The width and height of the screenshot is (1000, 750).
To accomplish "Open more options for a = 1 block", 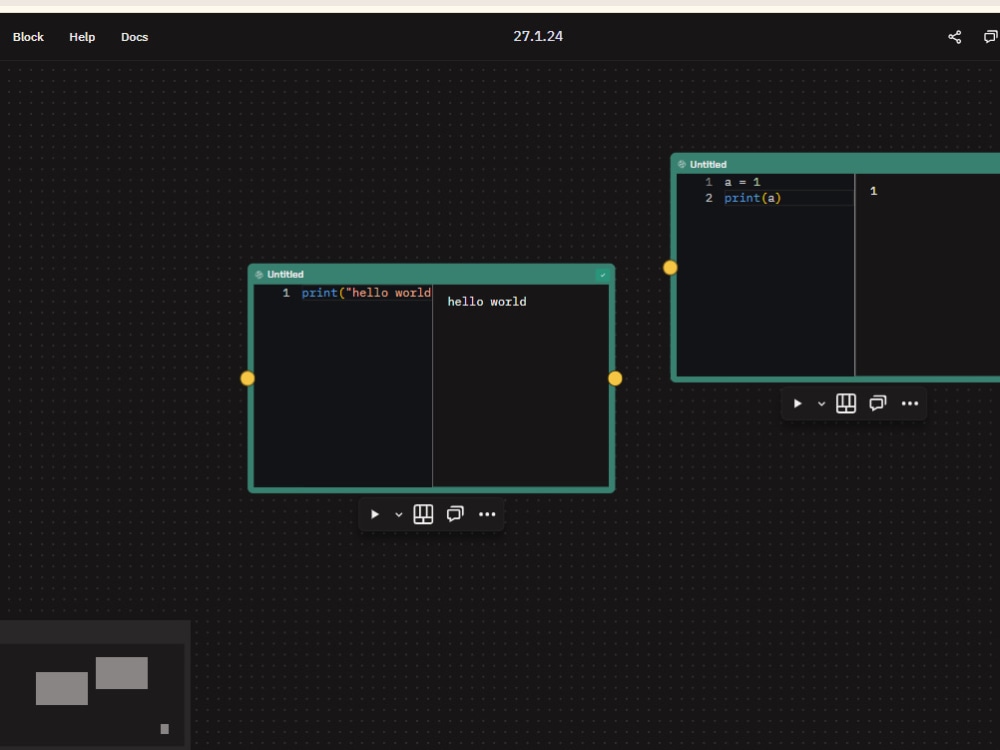I will 909,403.
